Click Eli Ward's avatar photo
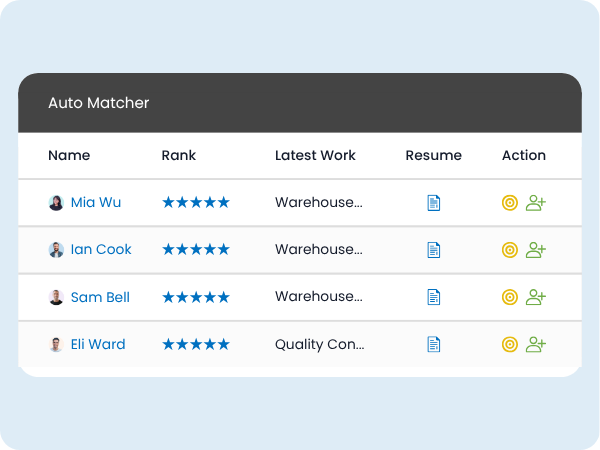 tap(56, 344)
